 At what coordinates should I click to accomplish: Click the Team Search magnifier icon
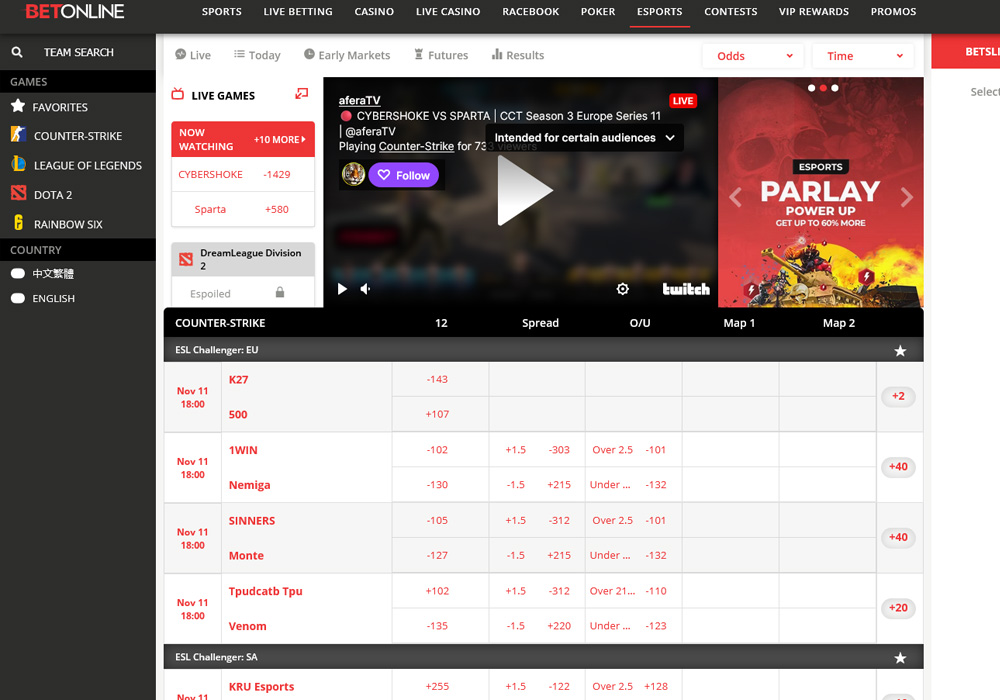[16, 51]
